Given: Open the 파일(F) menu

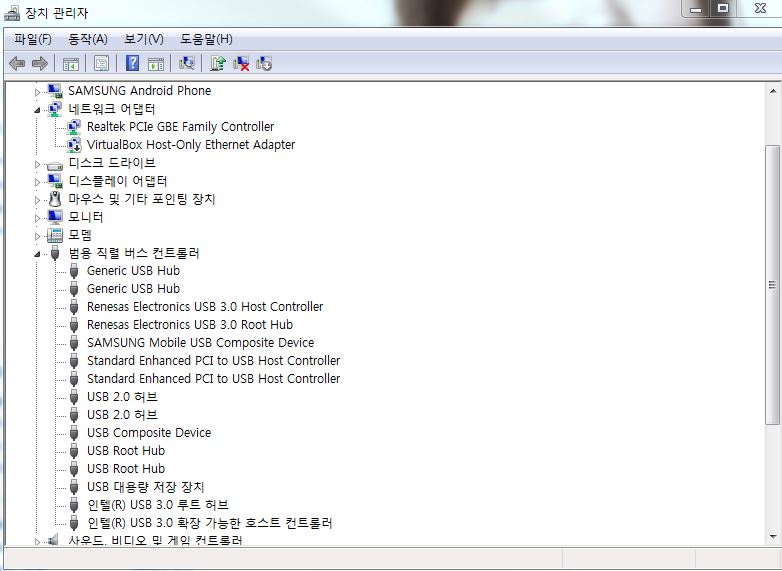Looking at the screenshot, I should point(32,39).
